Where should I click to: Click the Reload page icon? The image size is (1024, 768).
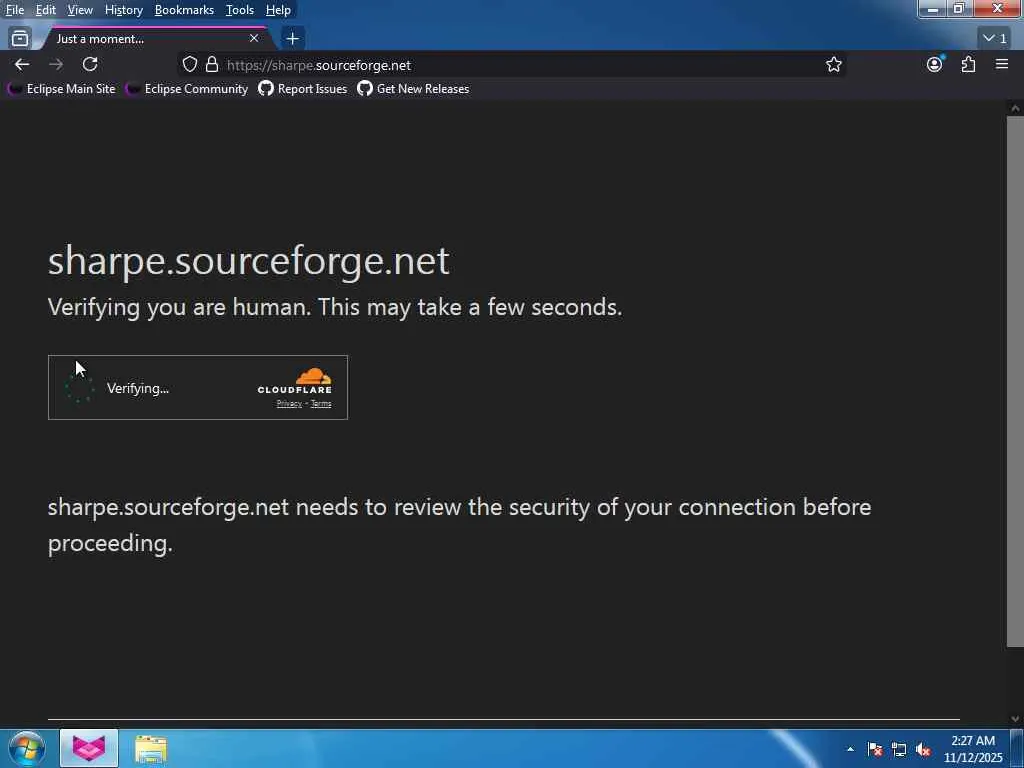[x=90, y=64]
